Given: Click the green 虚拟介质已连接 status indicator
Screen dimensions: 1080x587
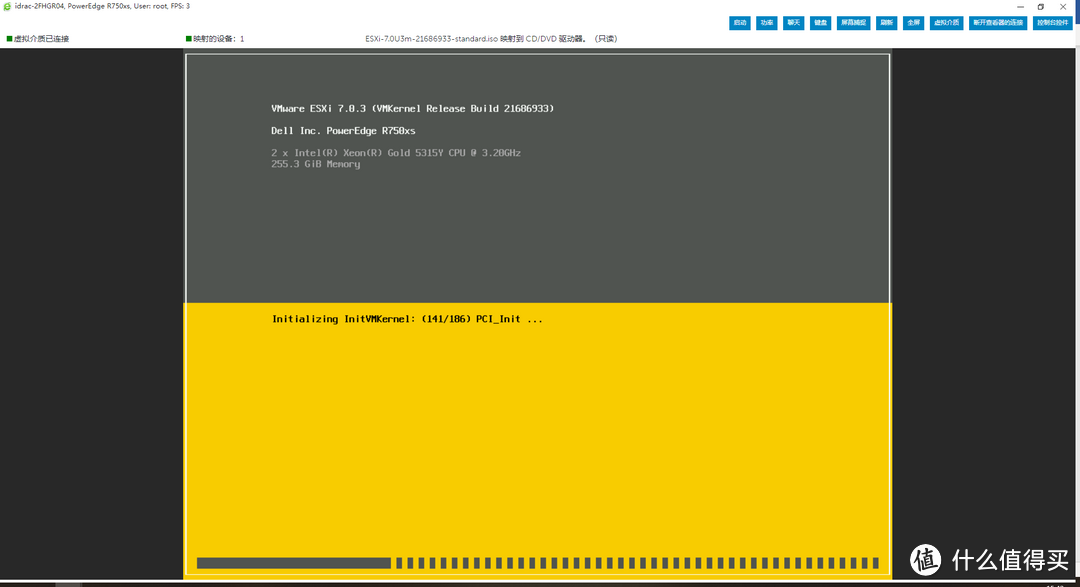Looking at the screenshot, I should coord(9,39).
